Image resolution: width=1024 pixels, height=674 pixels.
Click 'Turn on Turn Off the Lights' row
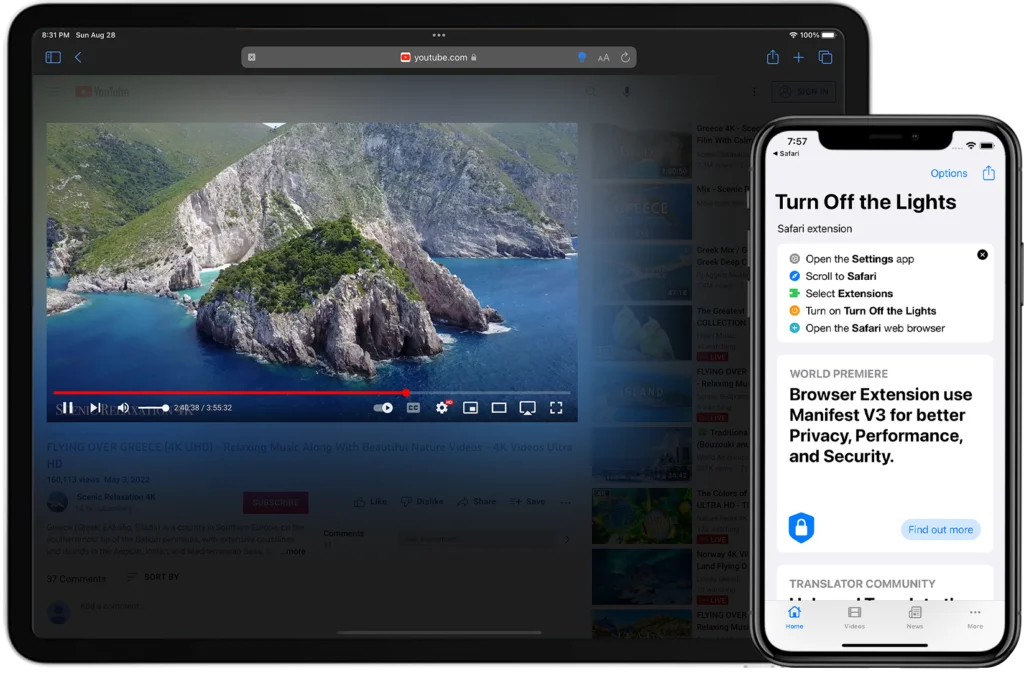(863, 311)
